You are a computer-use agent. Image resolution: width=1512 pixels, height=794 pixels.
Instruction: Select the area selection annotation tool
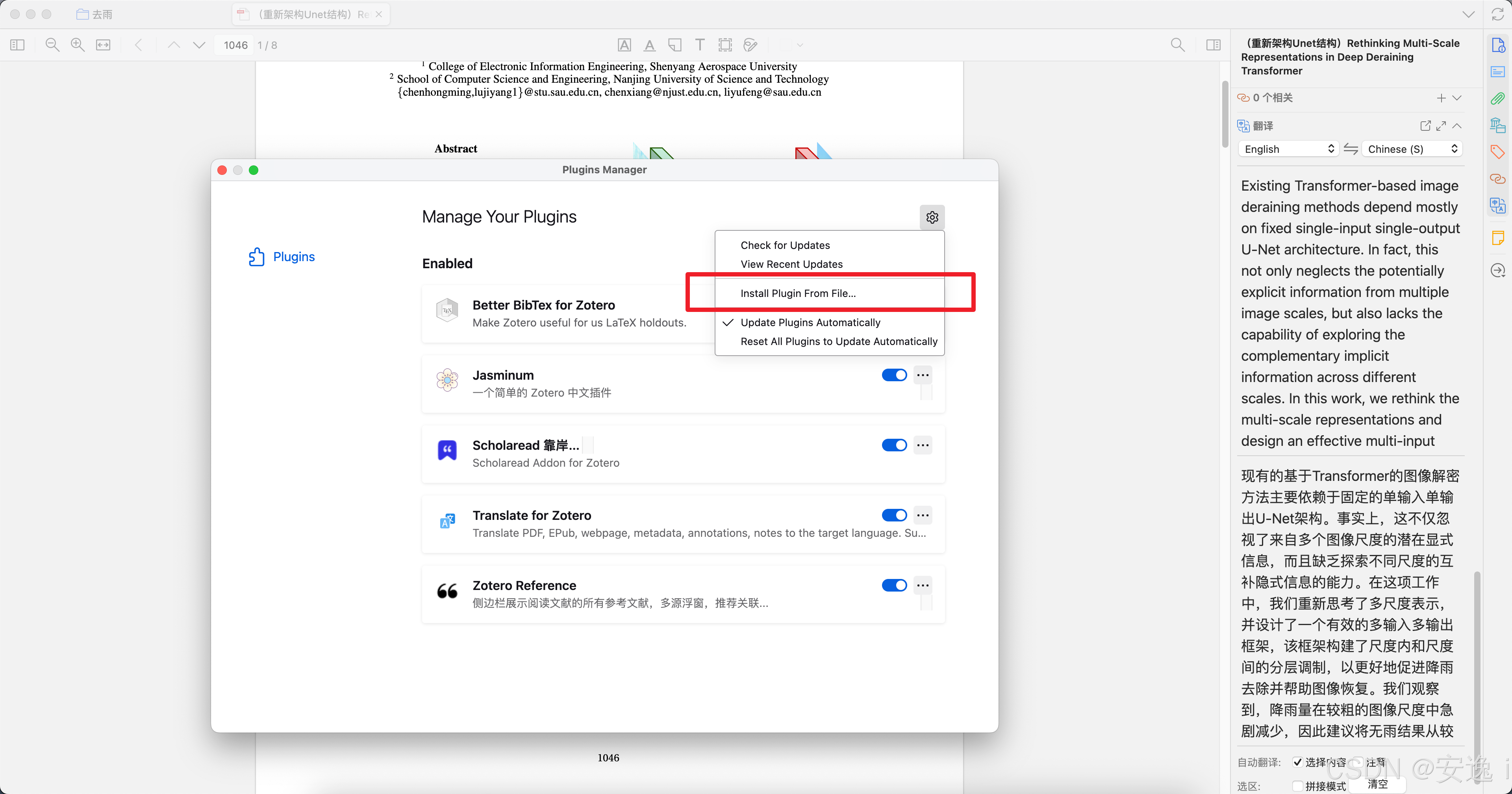[725, 45]
